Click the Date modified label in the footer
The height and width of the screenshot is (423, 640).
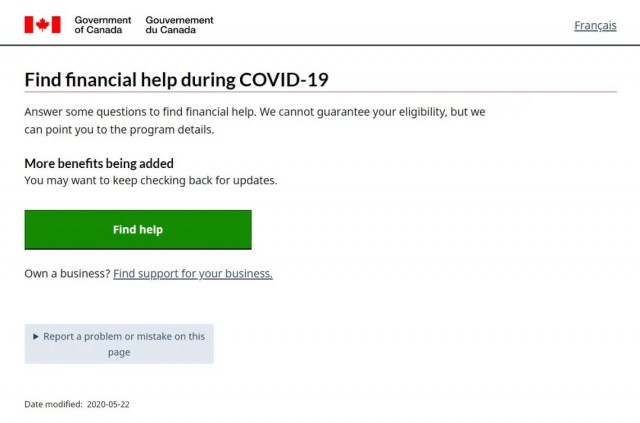click(53, 404)
